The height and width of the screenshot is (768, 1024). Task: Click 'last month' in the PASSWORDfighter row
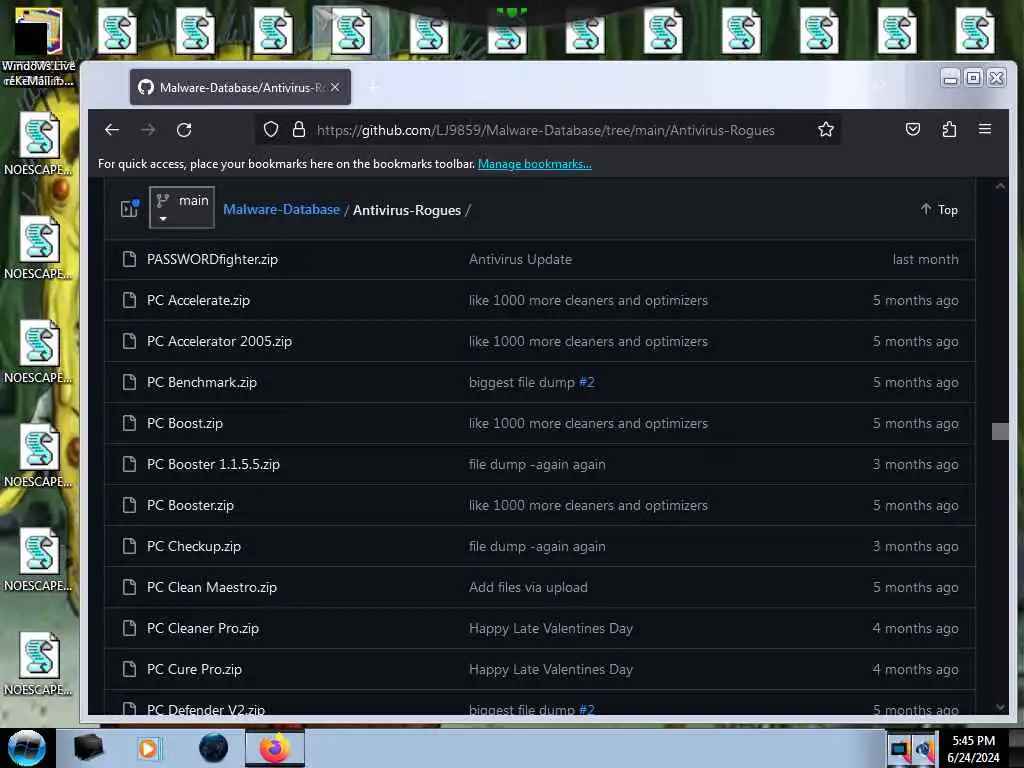[x=925, y=259]
